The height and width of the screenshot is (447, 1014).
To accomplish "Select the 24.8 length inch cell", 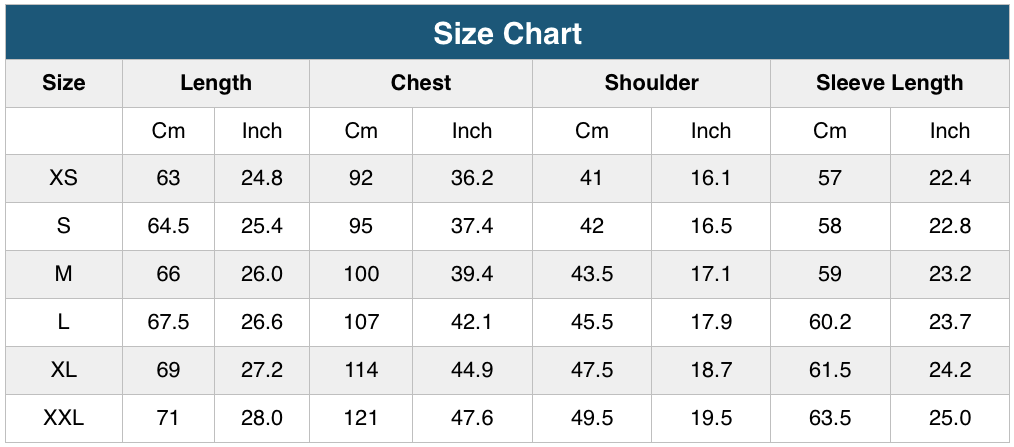I will pos(262,178).
